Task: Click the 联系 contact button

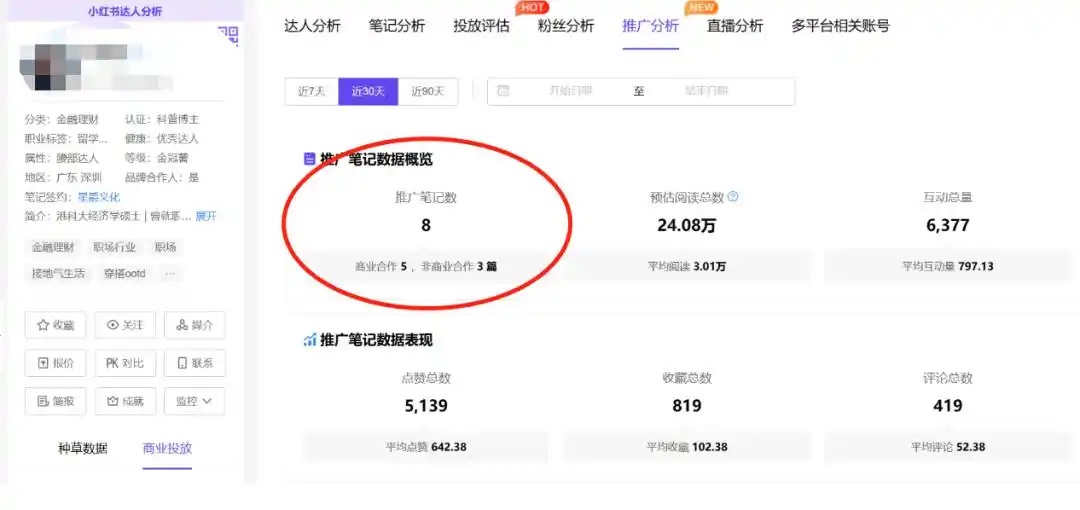Action: point(195,363)
